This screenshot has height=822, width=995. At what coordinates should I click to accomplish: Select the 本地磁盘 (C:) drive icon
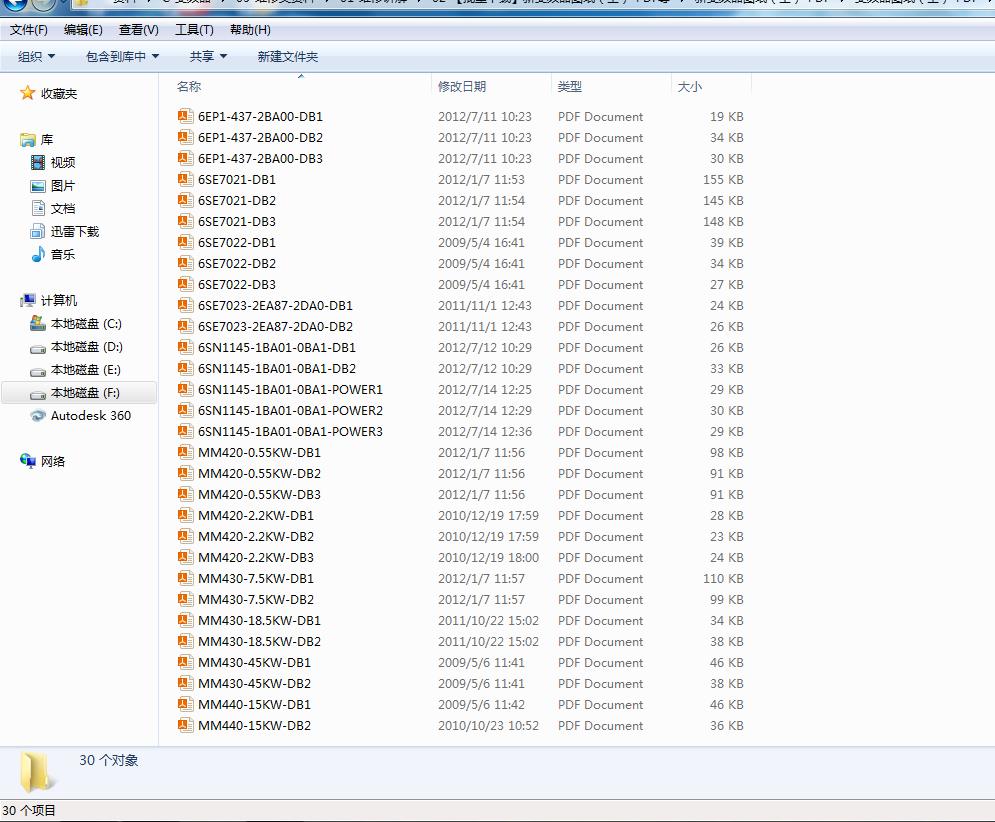tap(38, 324)
